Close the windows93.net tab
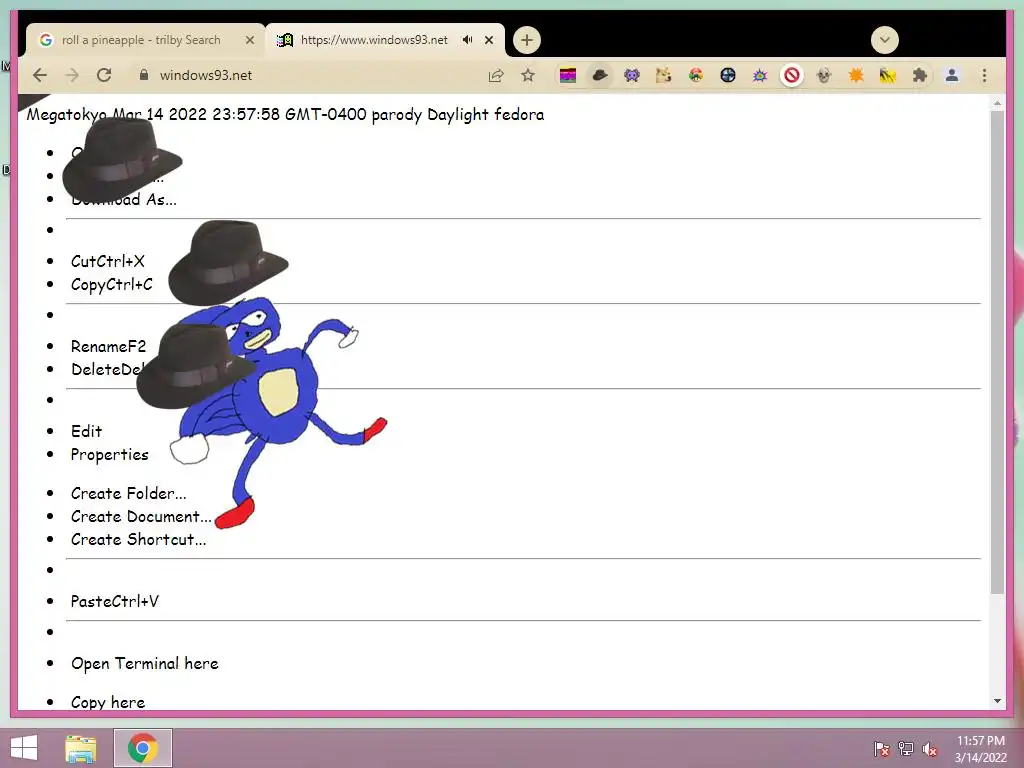Screen dimensions: 1024x768 point(488,40)
